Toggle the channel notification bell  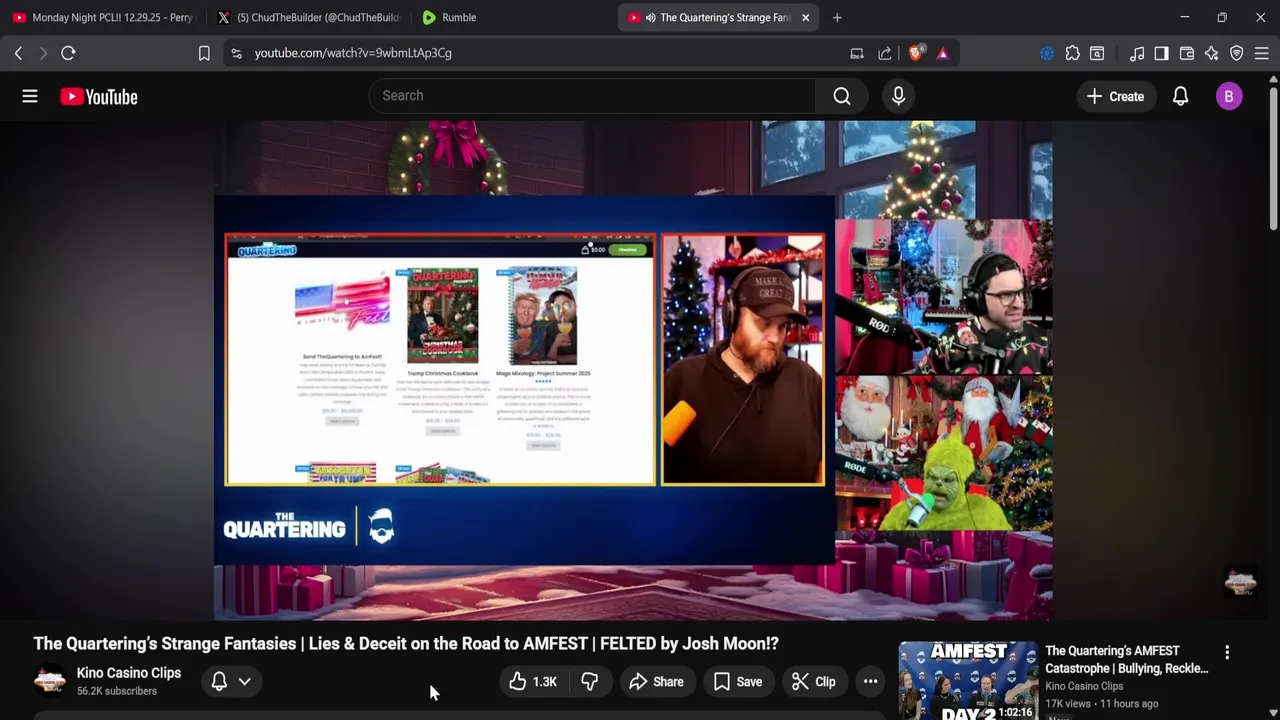[219, 681]
